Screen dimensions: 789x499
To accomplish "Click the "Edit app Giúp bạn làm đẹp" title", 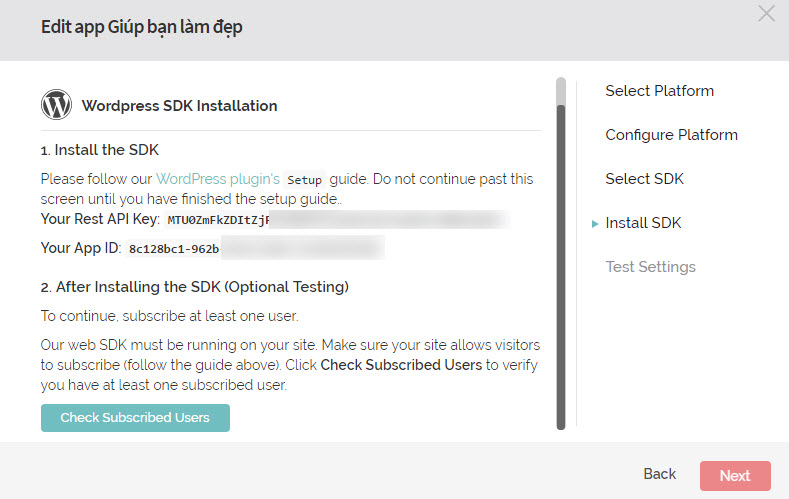I will point(141,27).
